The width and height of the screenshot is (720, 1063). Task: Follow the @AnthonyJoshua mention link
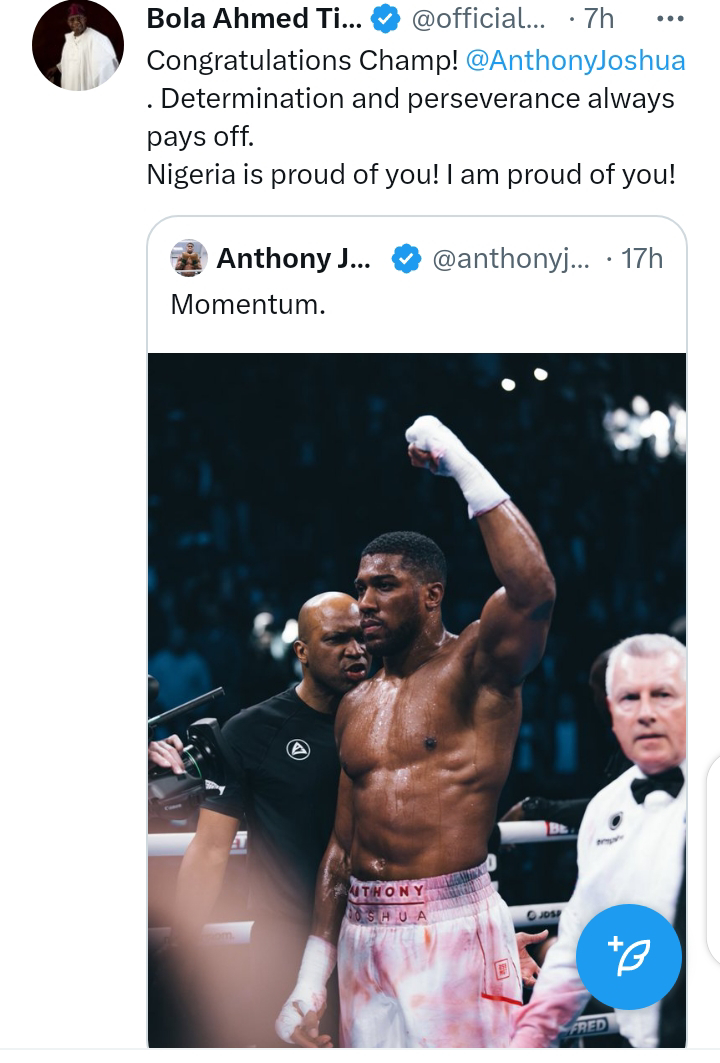[575, 60]
